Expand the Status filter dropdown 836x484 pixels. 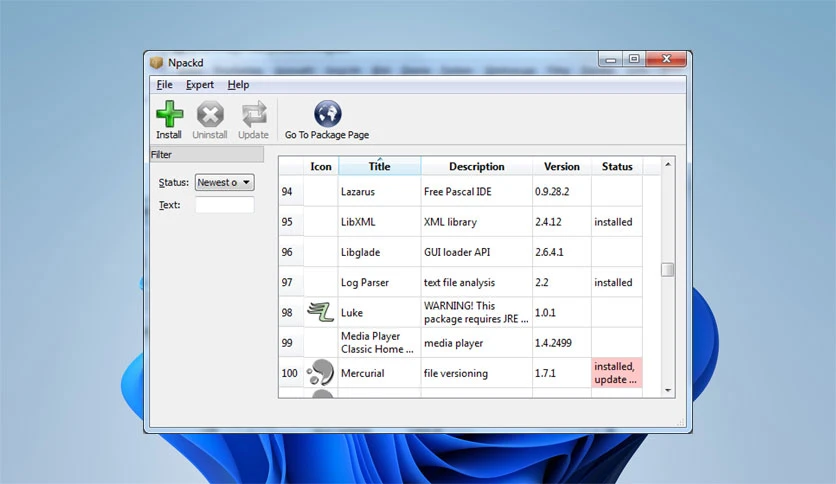click(224, 182)
